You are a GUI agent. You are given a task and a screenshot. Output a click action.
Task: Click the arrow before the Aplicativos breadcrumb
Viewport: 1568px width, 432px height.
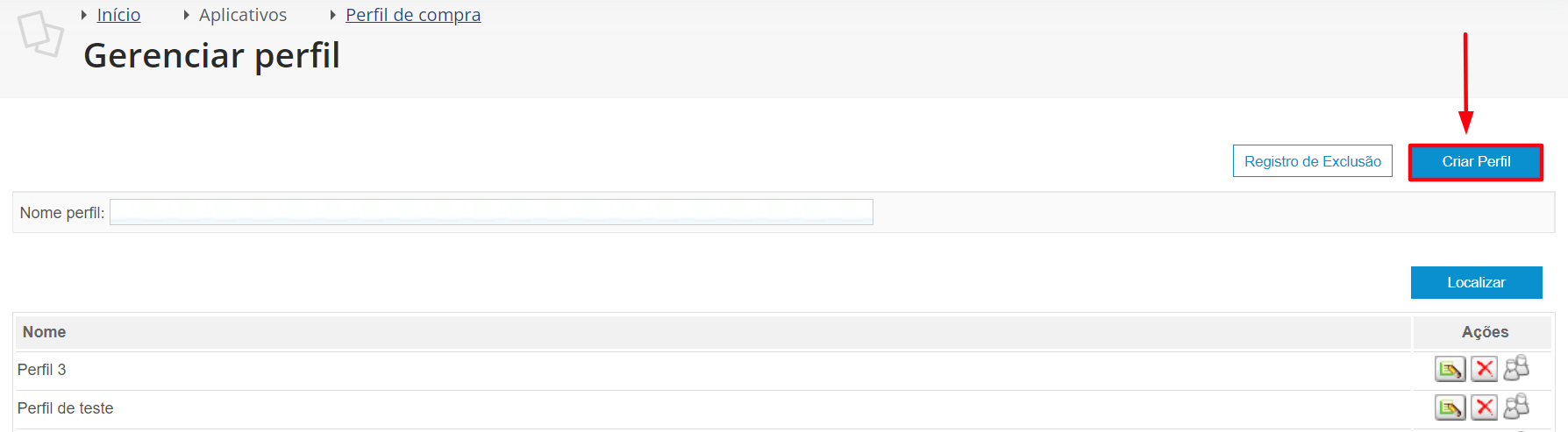[x=187, y=15]
